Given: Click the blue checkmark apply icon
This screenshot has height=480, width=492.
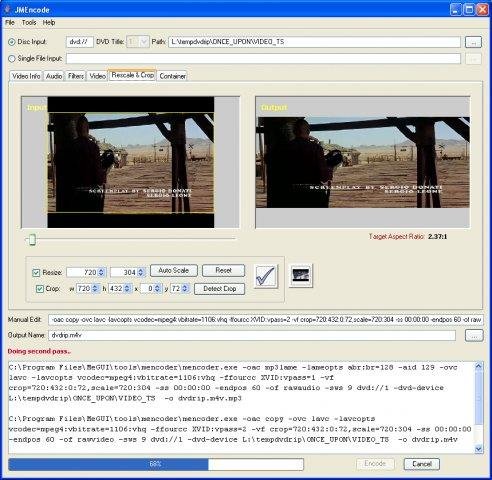Looking at the screenshot, I should coord(266,276).
